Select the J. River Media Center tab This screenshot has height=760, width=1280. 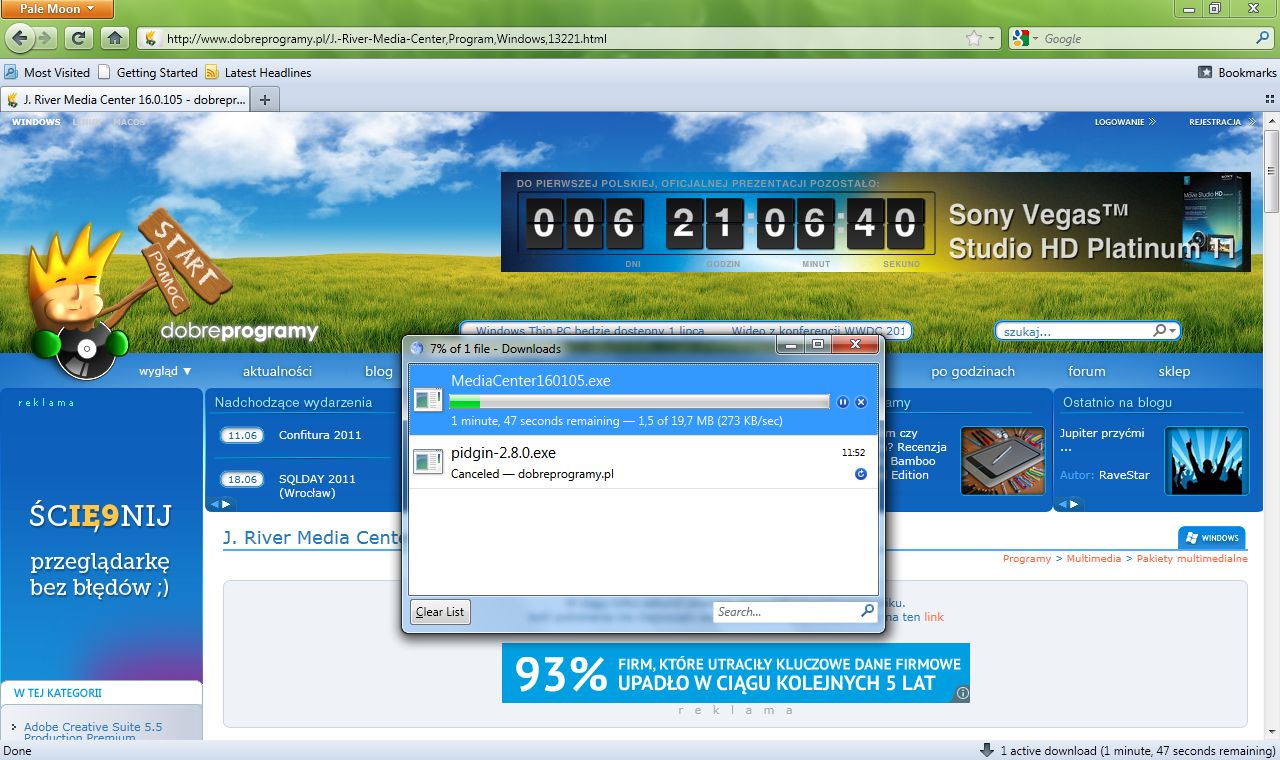[125, 100]
